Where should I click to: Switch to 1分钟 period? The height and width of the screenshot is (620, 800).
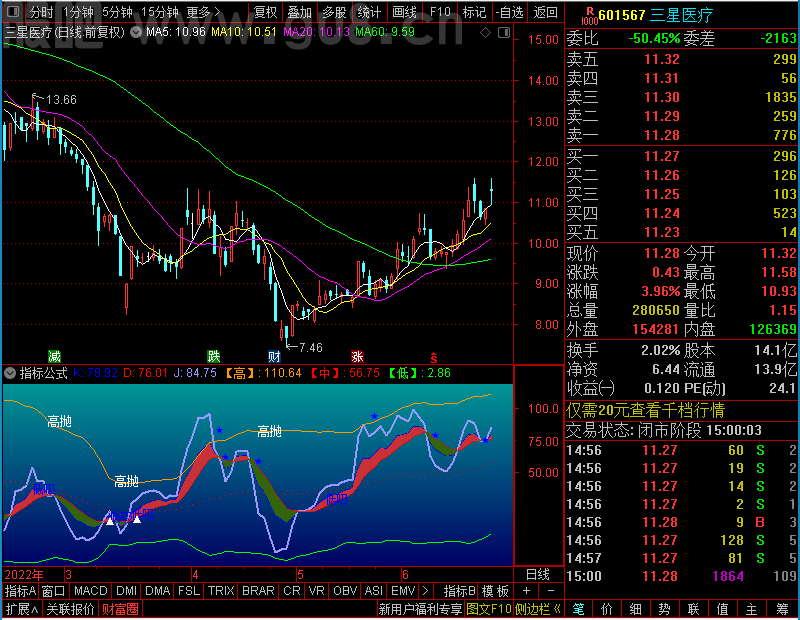(79, 12)
